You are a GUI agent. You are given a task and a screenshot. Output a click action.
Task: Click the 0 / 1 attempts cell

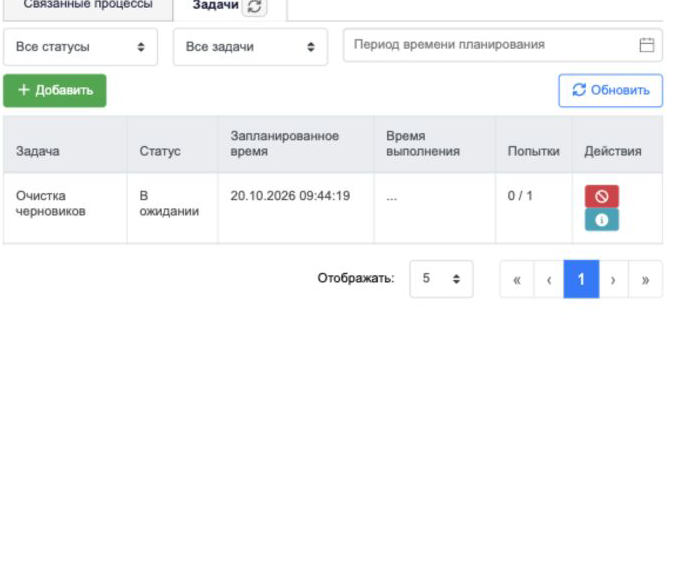pos(534,208)
